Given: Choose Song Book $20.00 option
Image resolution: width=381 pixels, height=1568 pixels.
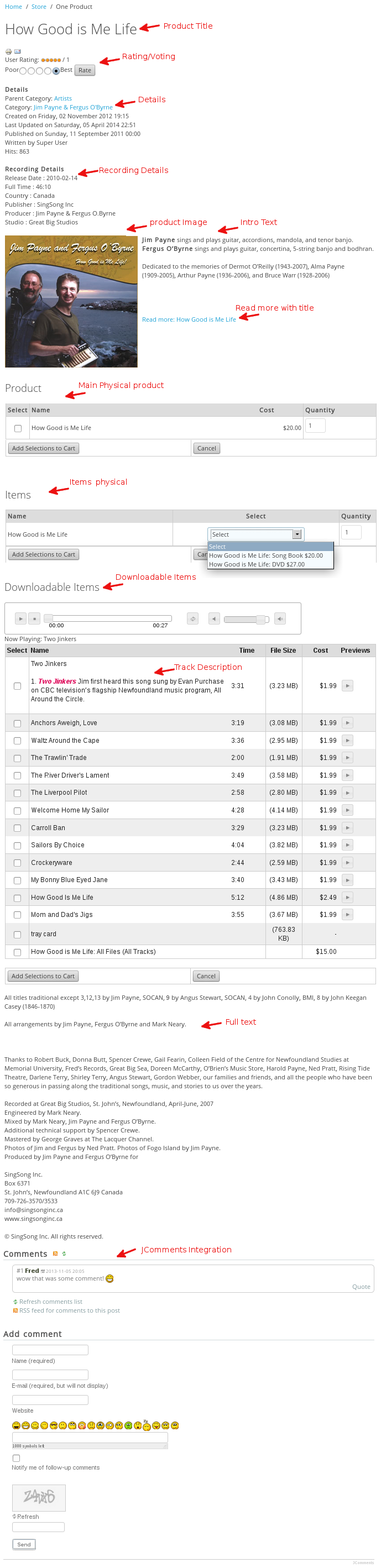Looking at the screenshot, I should (265, 556).
